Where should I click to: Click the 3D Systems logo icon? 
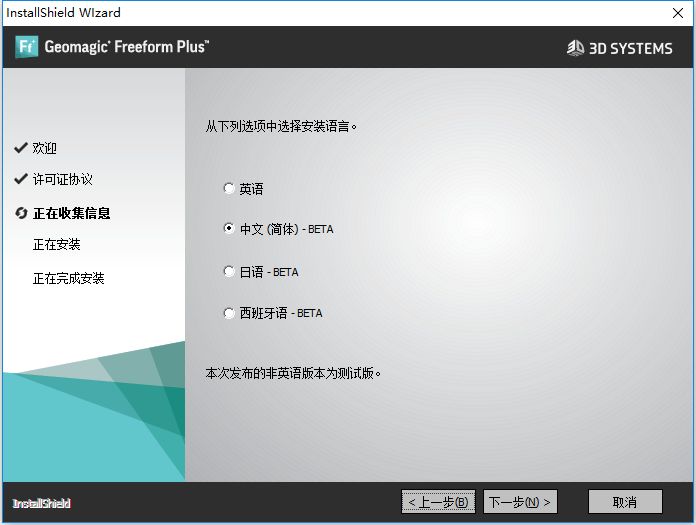coord(576,48)
